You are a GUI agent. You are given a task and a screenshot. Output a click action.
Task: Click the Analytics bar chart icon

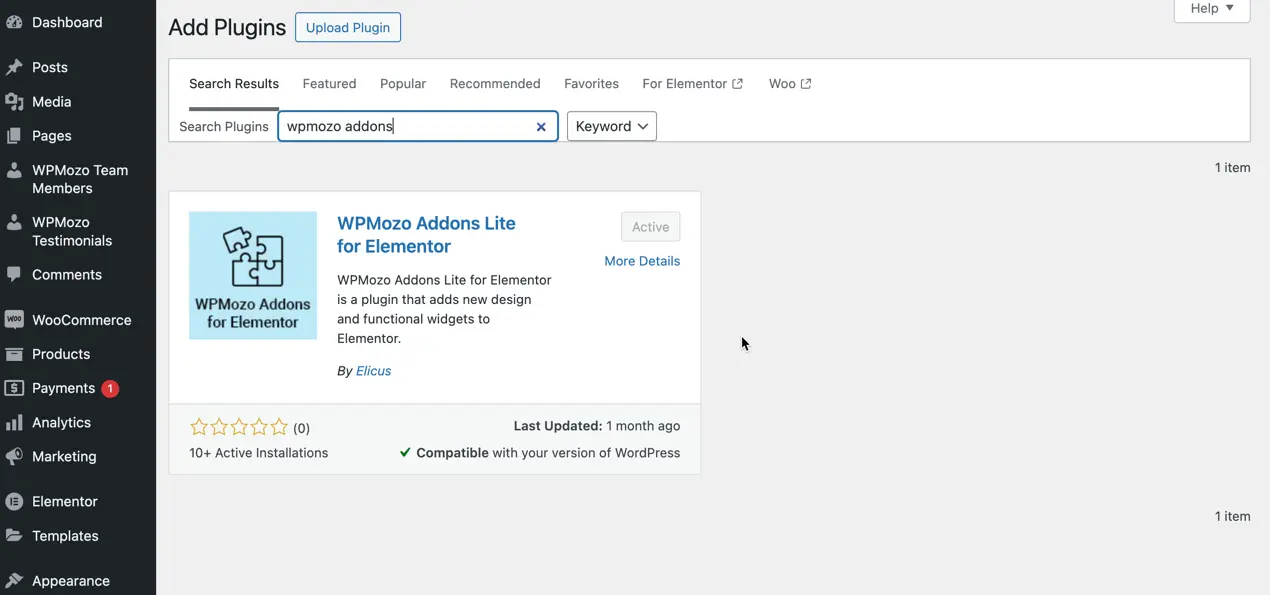pos(14,423)
